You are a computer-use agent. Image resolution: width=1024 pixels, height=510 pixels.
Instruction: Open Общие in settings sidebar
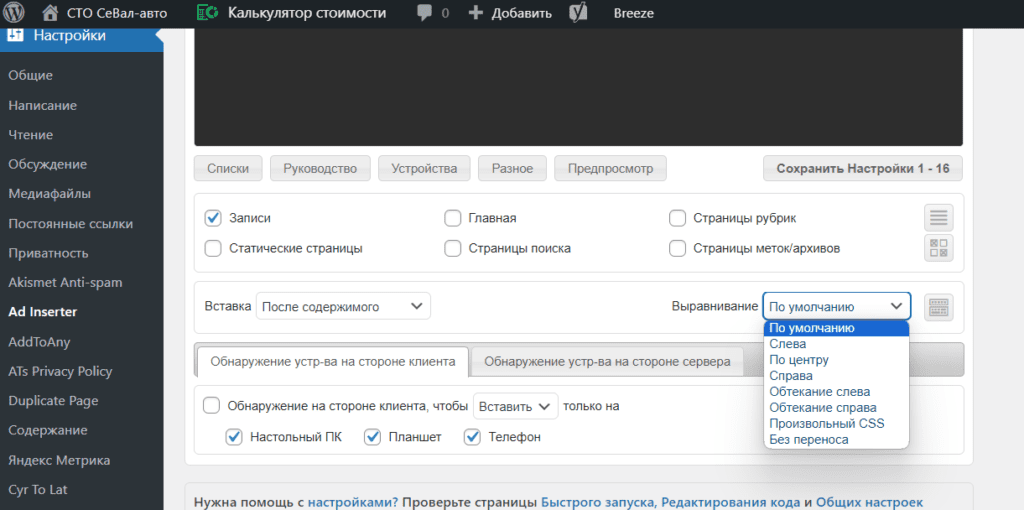click(31, 76)
